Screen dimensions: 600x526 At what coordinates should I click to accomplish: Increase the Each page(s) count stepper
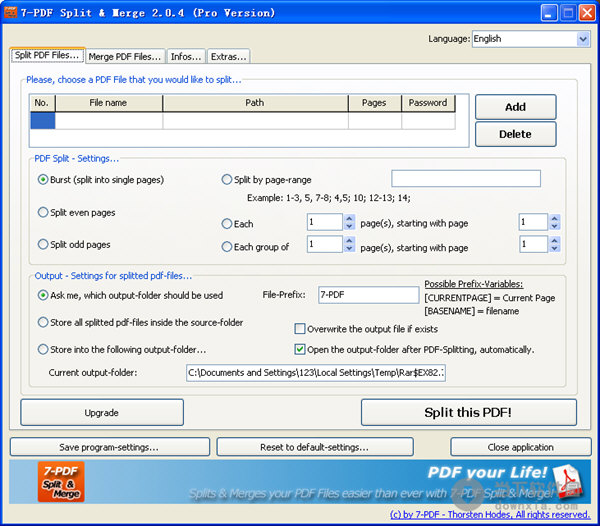(x=349, y=219)
